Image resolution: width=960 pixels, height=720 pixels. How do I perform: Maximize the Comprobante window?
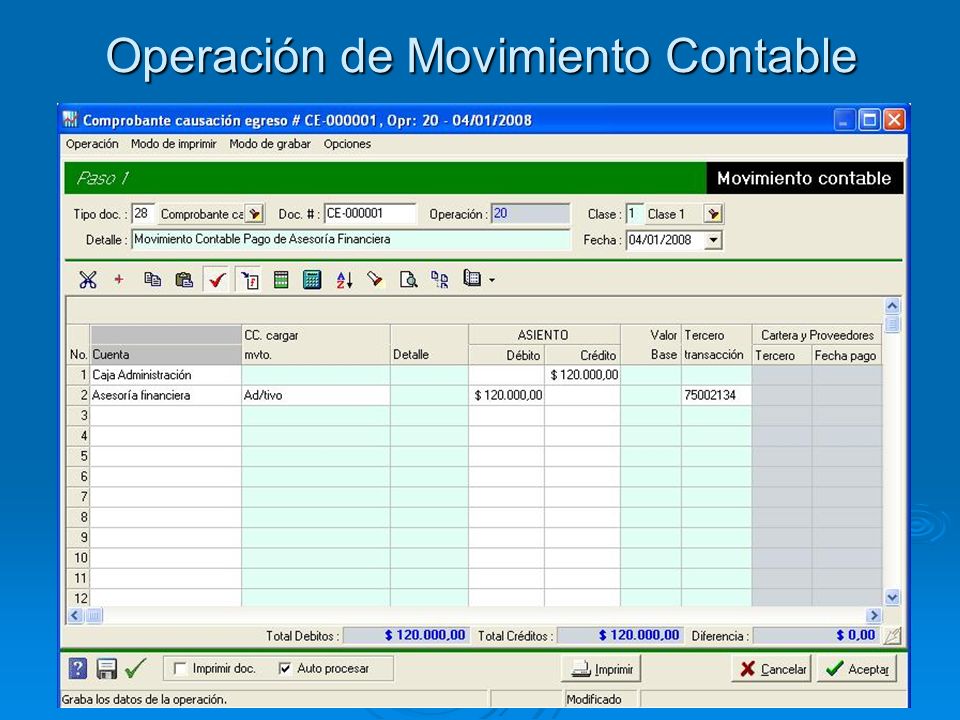(869, 119)
